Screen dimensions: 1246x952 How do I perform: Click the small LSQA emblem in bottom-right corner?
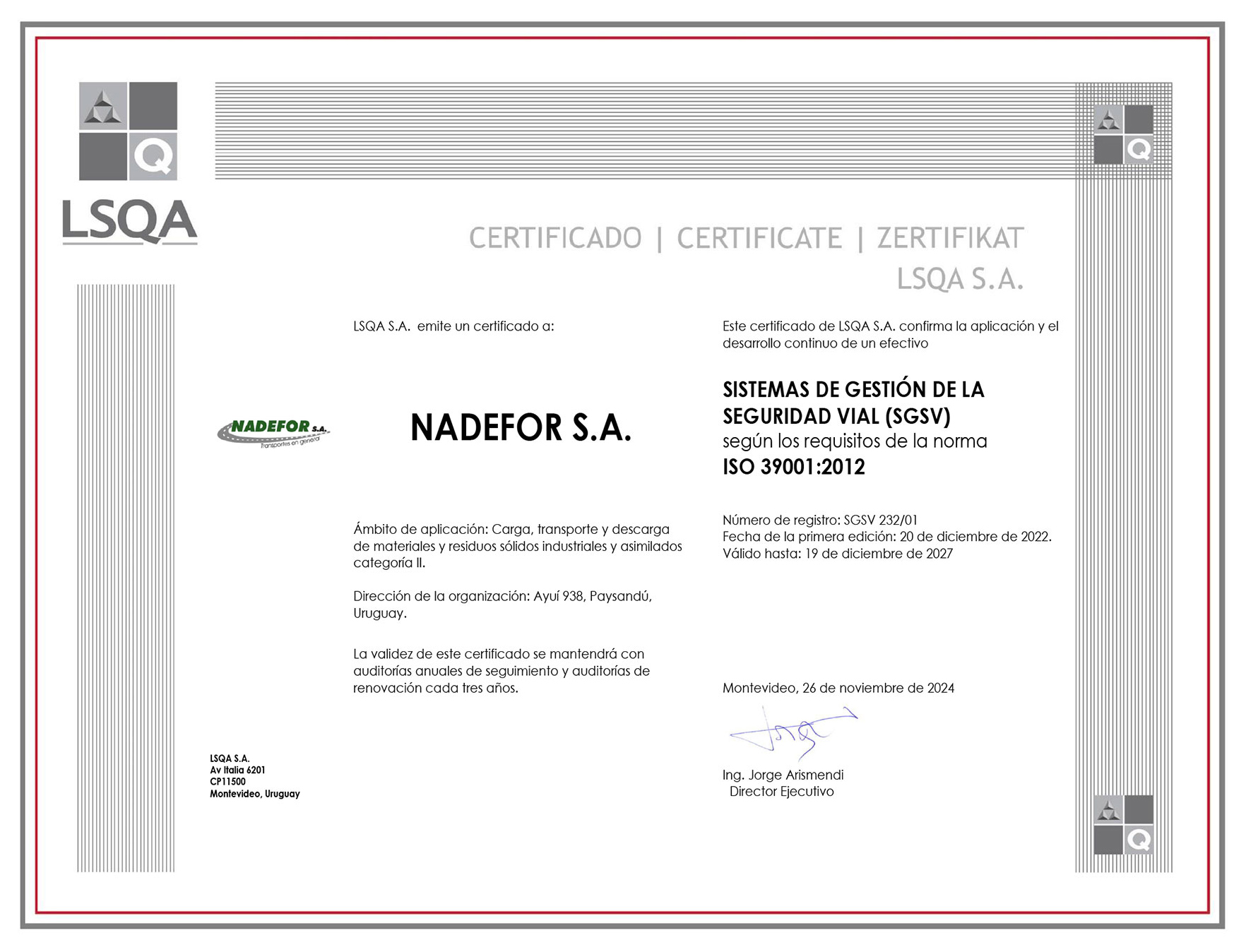(x=1123, y=824)
